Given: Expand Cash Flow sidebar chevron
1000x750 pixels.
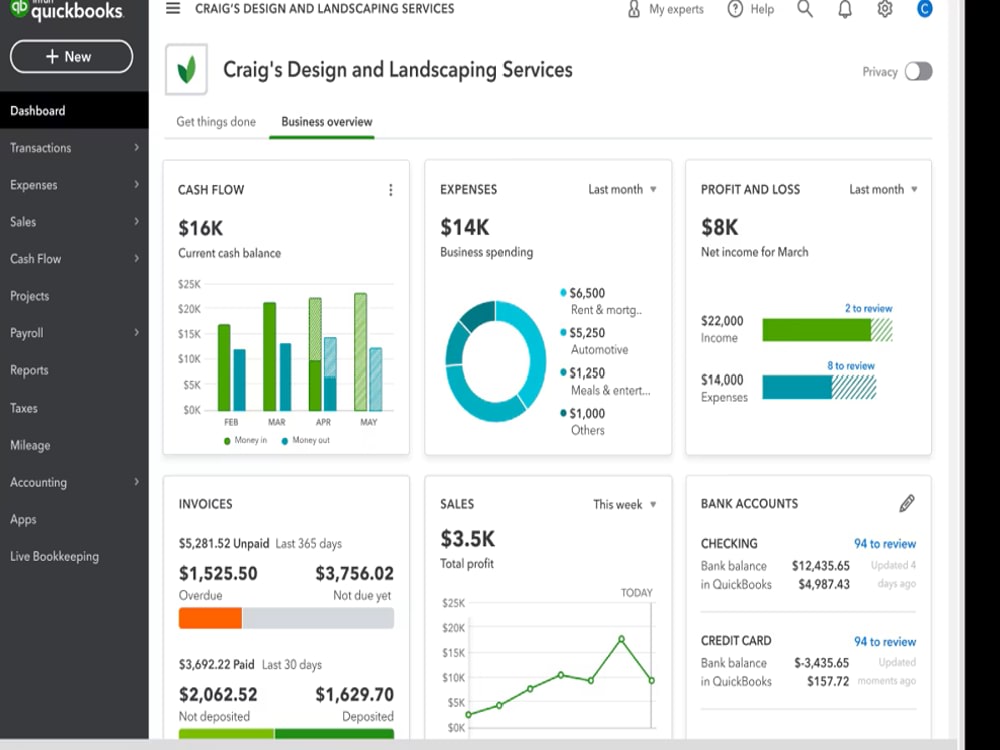Looking at the screenshot, I should point(136,258).
